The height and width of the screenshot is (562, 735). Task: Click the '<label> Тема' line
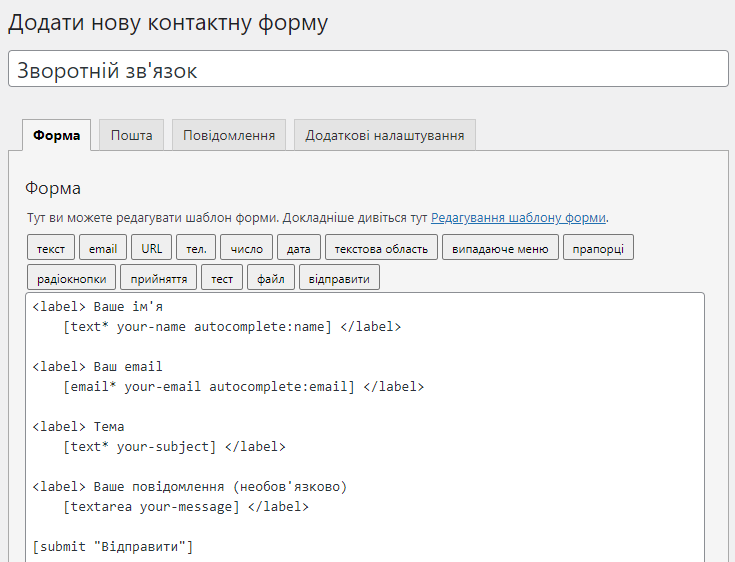pos(78,427)
